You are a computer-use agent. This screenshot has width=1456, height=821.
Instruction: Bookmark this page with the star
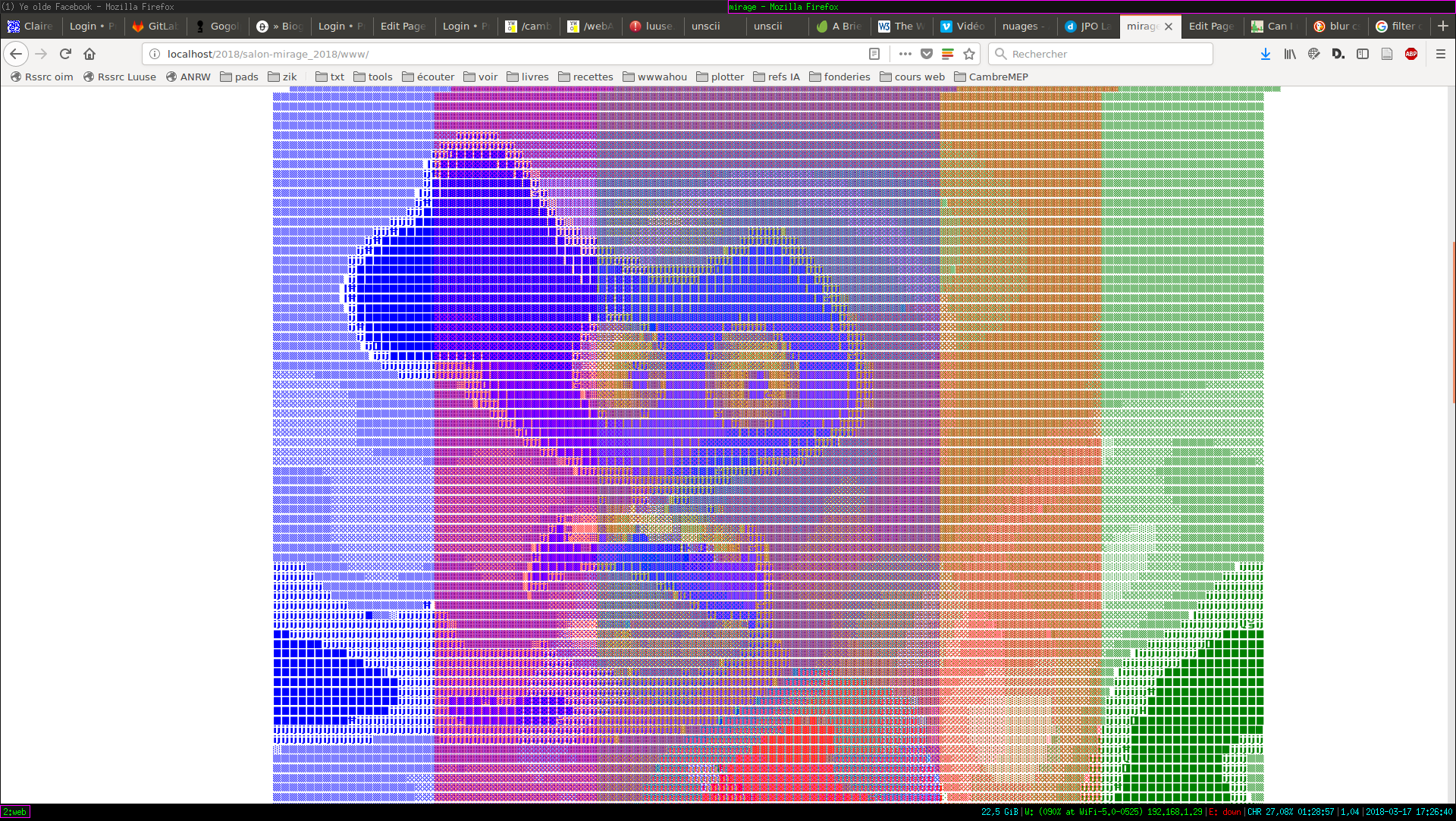tap(969, 54)
